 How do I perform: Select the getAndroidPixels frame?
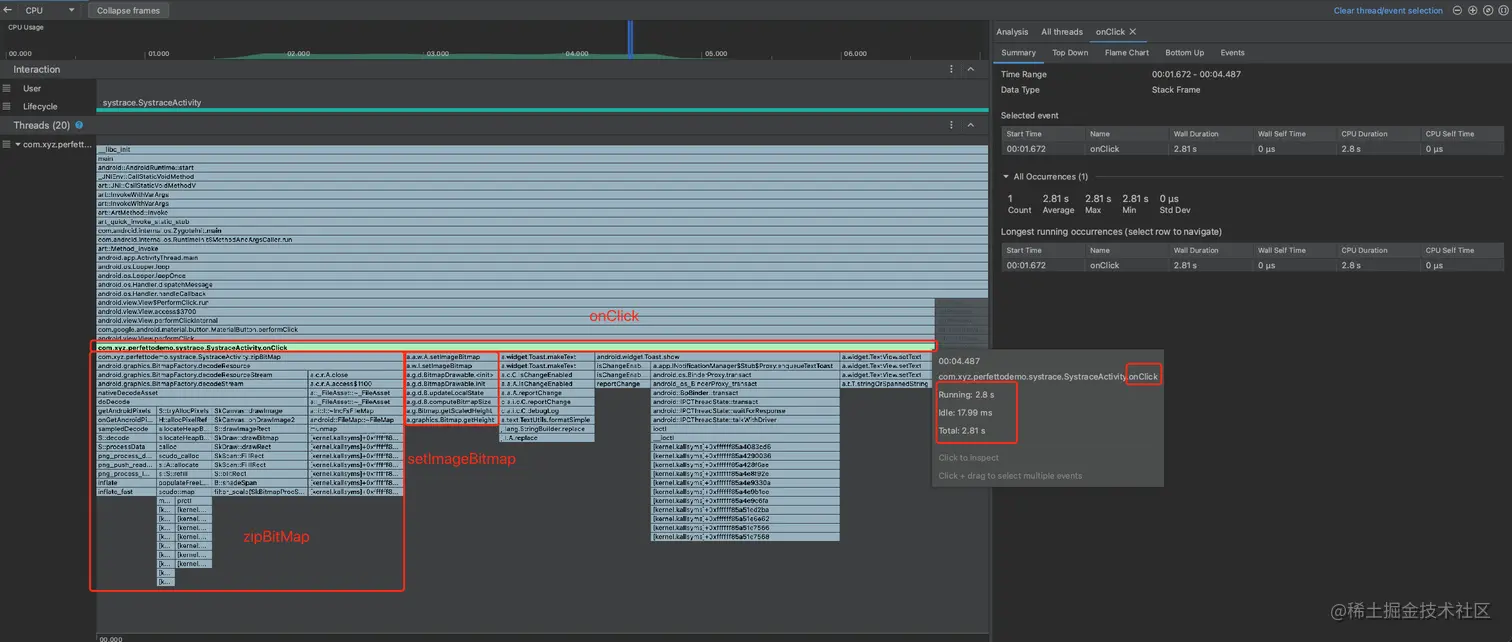[x=126, y=411]
